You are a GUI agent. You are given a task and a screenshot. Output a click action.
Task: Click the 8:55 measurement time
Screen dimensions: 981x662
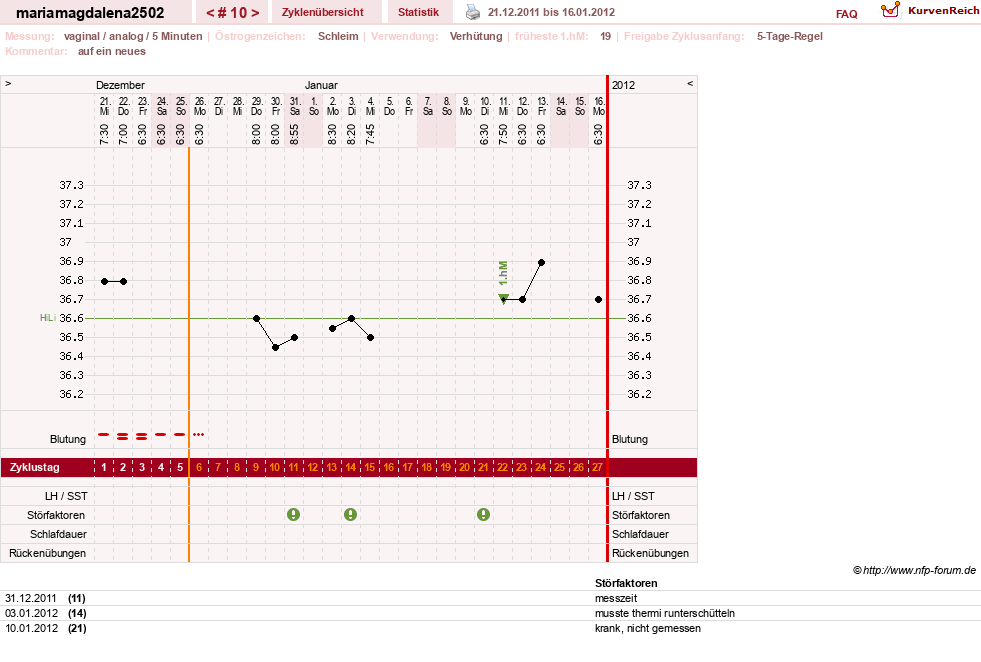click(295, 134)
